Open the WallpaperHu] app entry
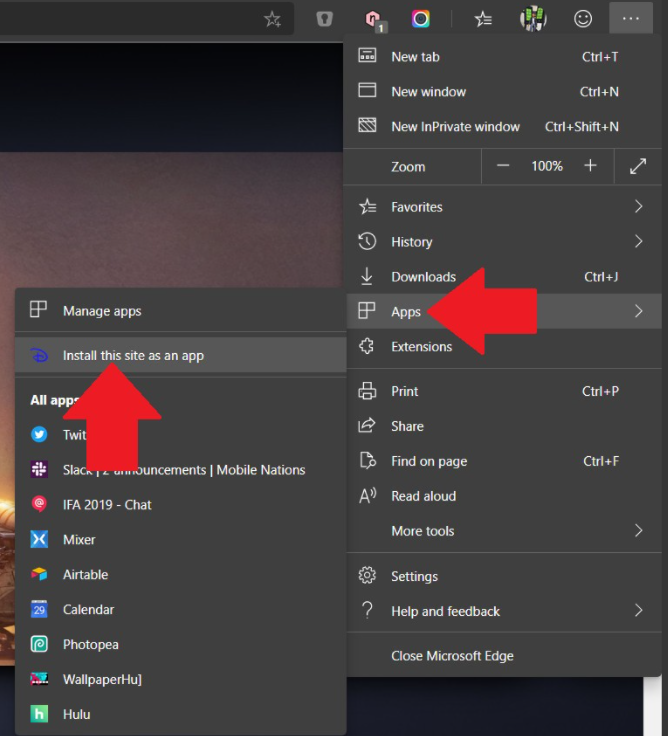668x736 pixels. point(181,679)
